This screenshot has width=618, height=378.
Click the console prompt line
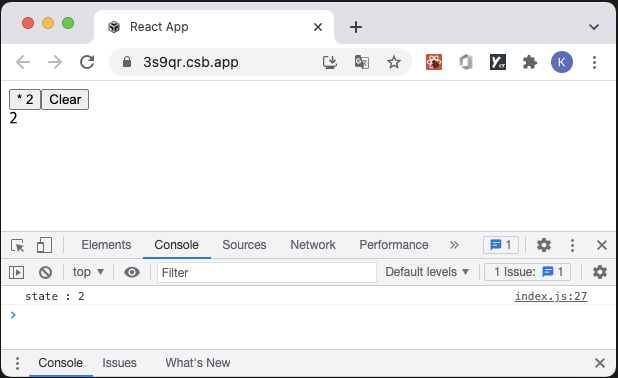[309, 315]
